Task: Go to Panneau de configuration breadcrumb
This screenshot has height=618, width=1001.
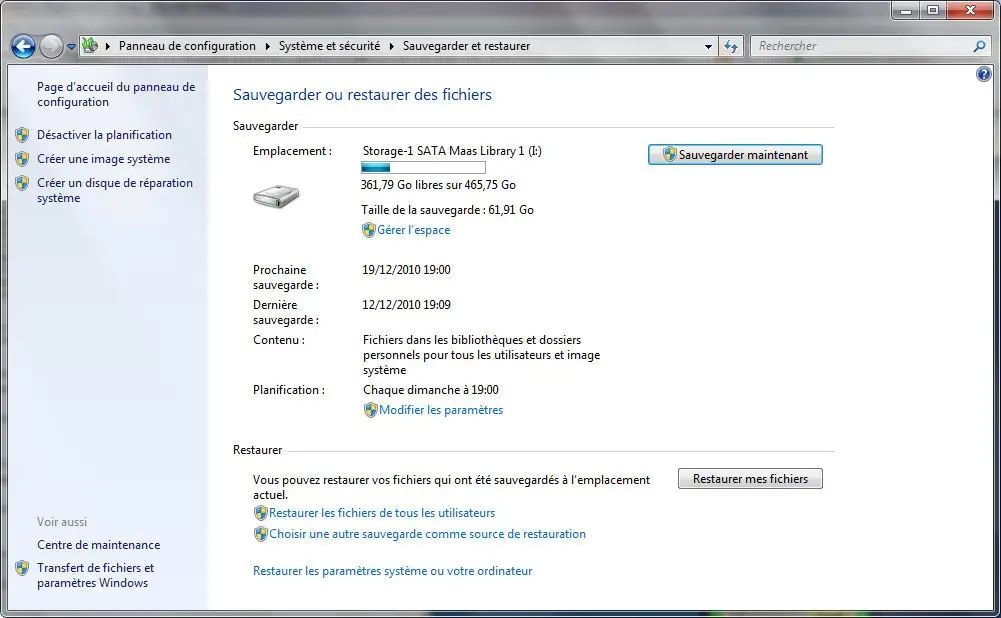Action: [187, 46]
